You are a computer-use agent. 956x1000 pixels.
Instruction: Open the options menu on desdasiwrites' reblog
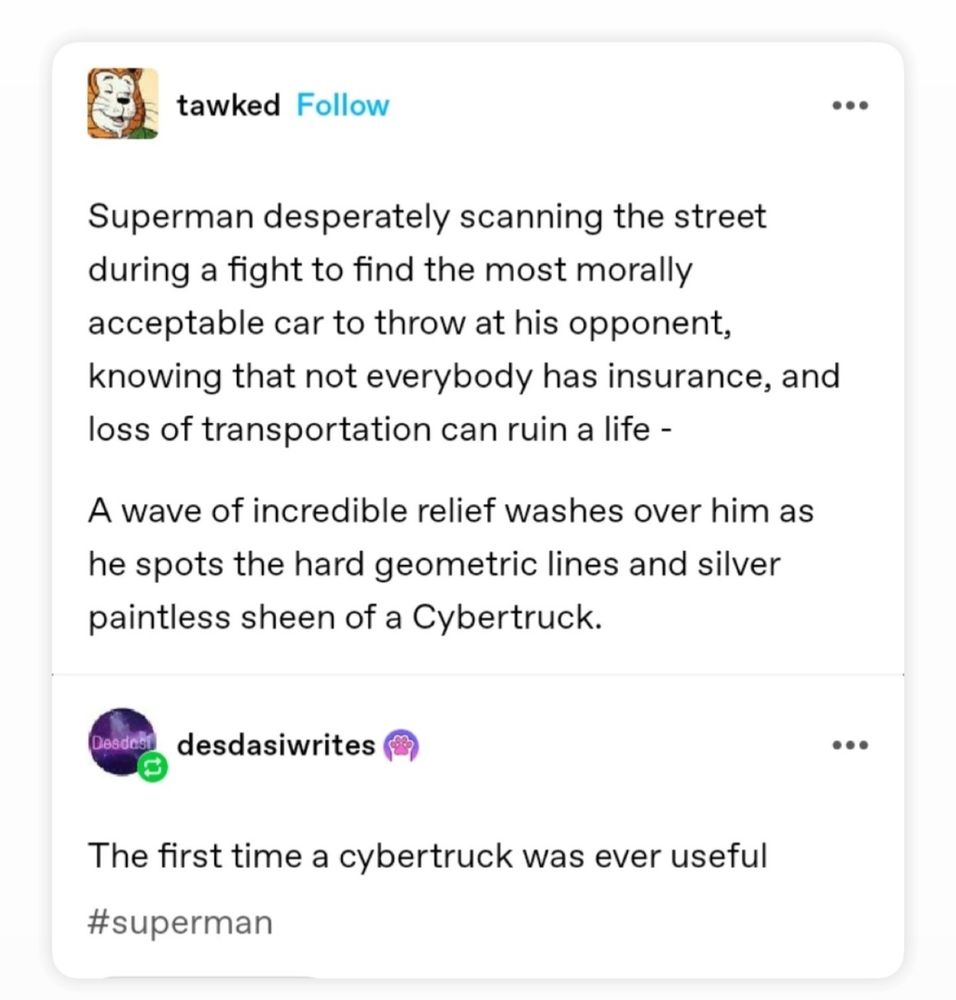851,745
